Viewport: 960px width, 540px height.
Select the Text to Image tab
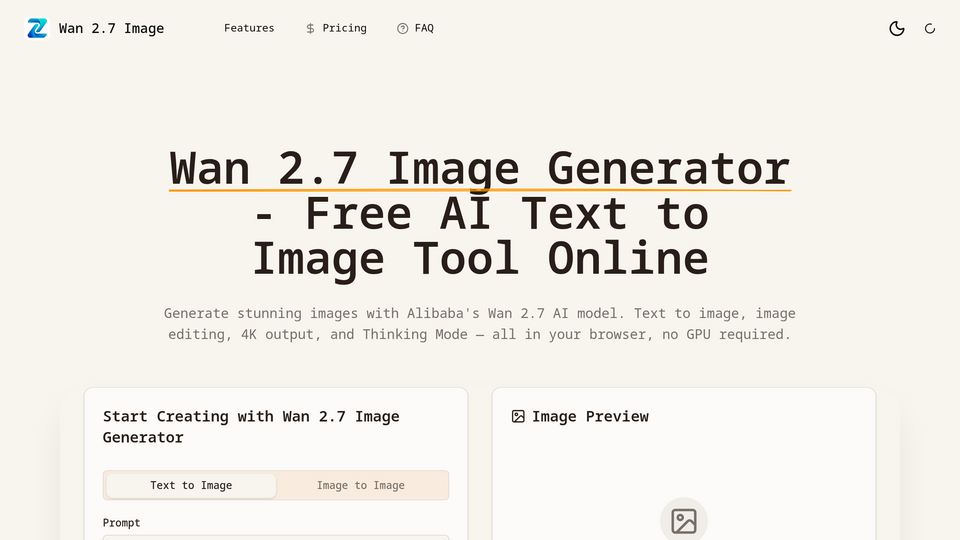[x=191, y=486]
